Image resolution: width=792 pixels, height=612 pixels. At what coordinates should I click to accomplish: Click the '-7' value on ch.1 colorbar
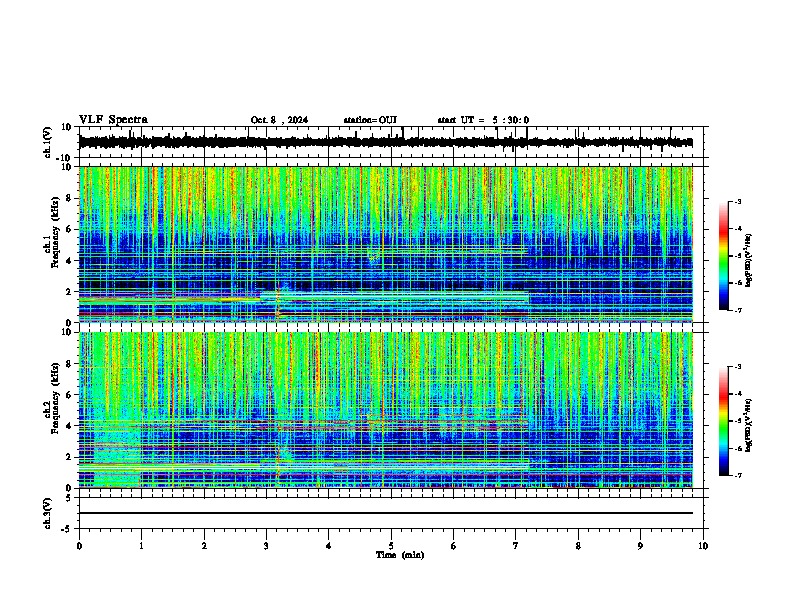coord(737,310)
